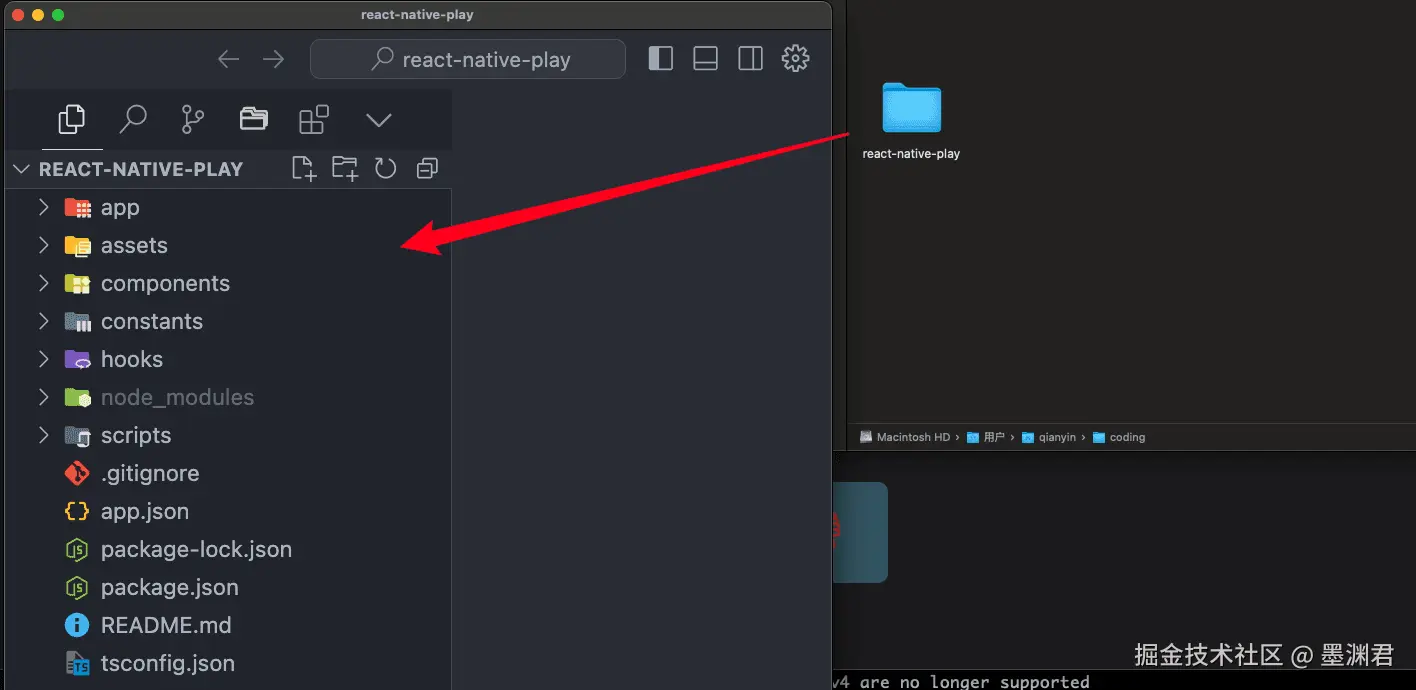The width and height of the screenshot is (1416, 690).
Task: Click the curly braces icon of app.json
Action: point(77,512)
